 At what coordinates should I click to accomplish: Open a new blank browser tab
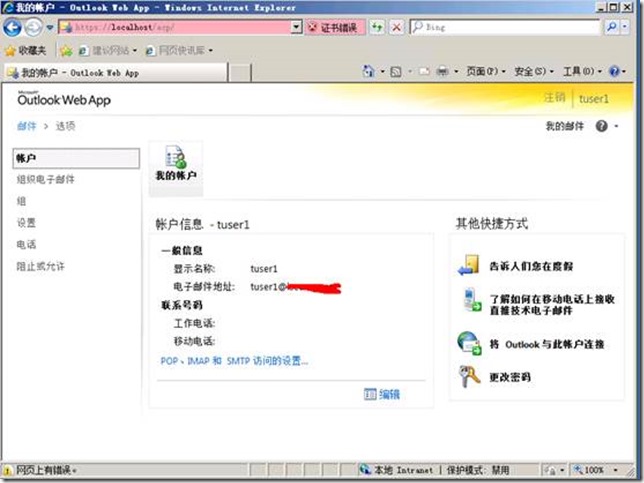click(x=239, y=73)
